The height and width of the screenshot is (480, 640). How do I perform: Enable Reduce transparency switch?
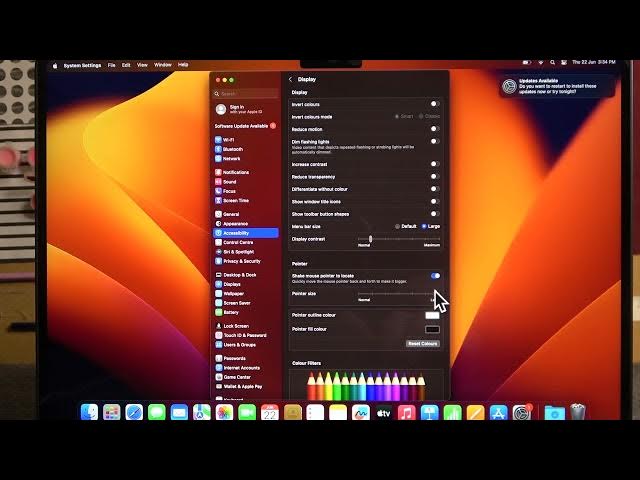pos(435,177)
